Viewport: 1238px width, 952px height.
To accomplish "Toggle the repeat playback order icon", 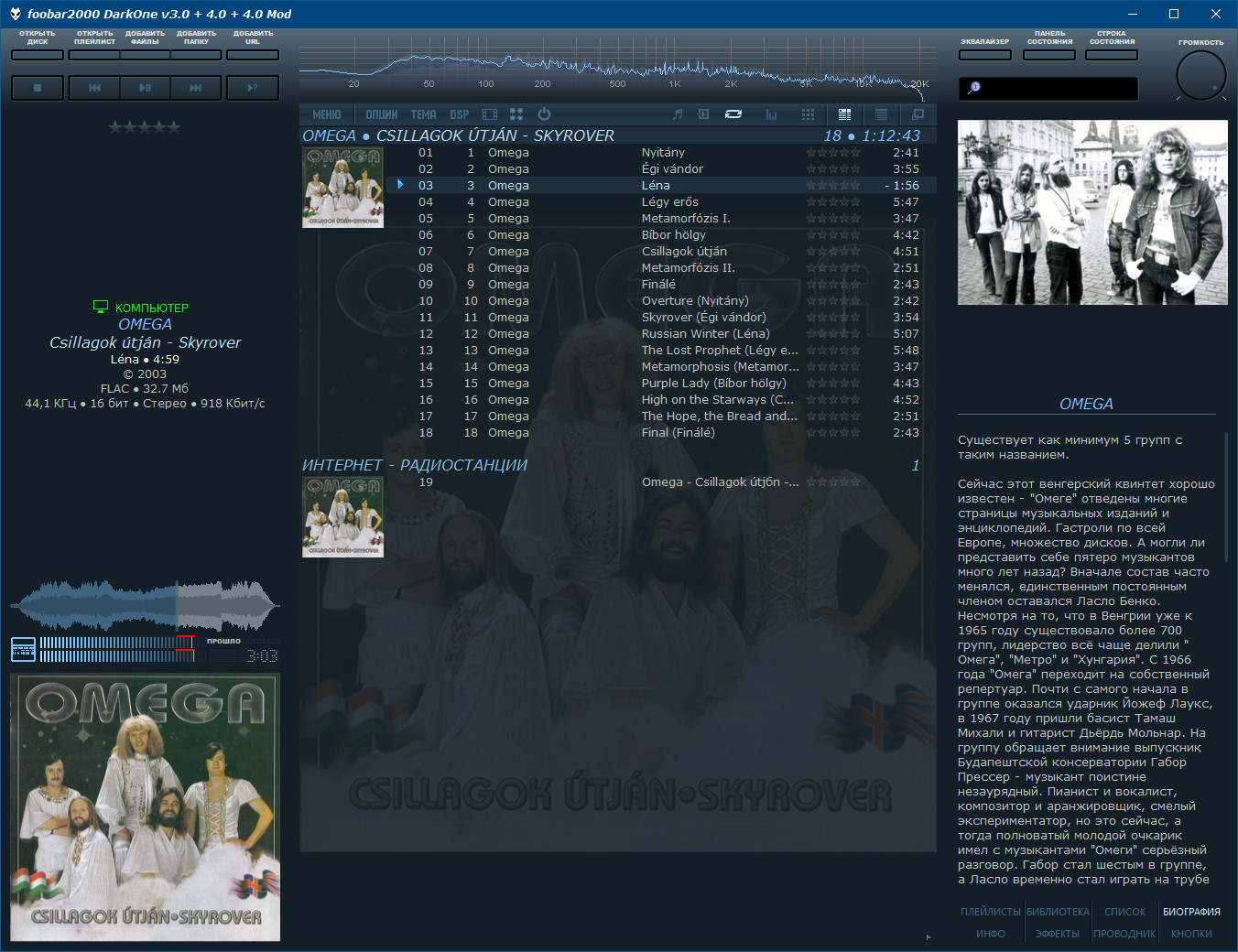I will (733, 114).
